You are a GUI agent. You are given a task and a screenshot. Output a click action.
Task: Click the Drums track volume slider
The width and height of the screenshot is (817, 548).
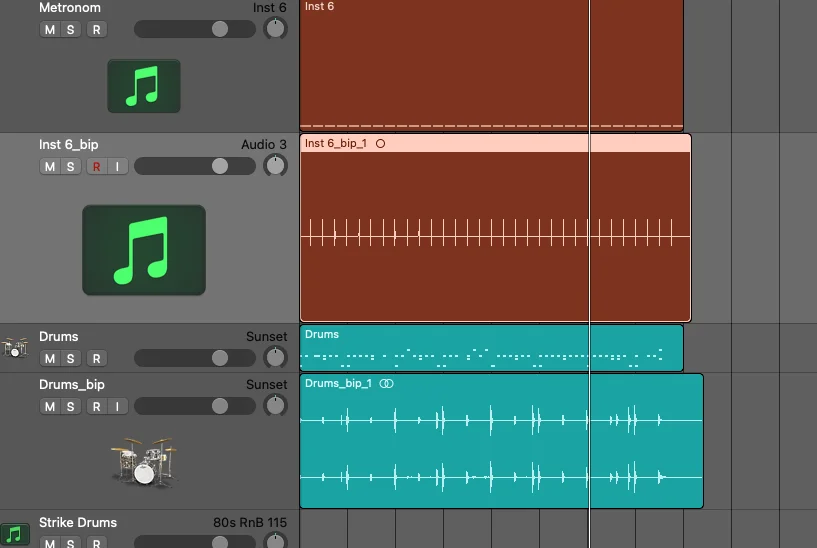(x=195, y=358)
